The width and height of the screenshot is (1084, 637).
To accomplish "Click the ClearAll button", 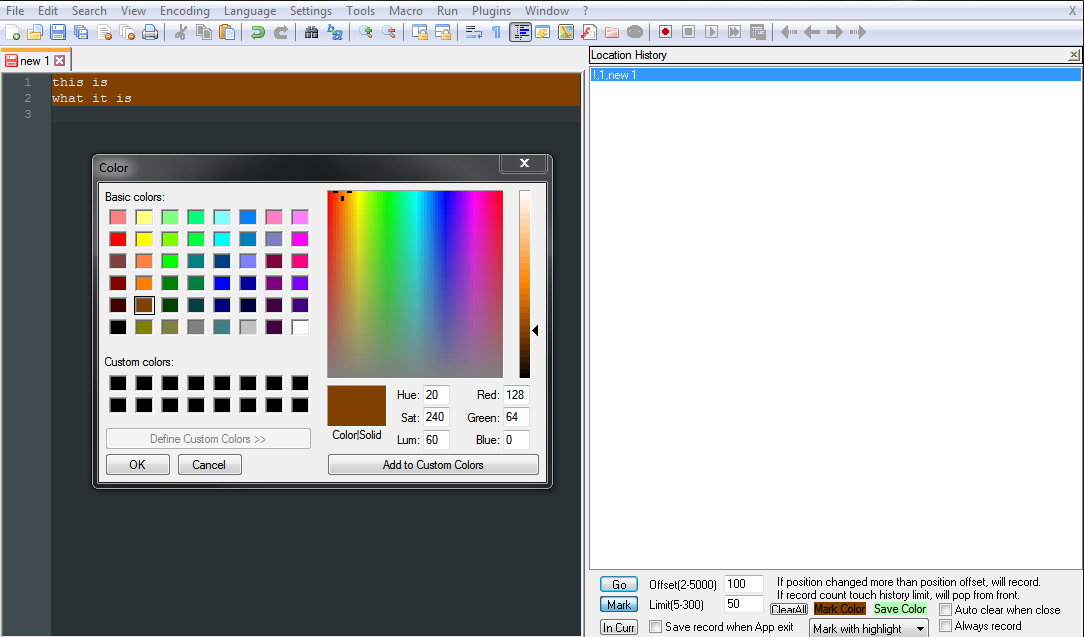I will coord(789,609).
